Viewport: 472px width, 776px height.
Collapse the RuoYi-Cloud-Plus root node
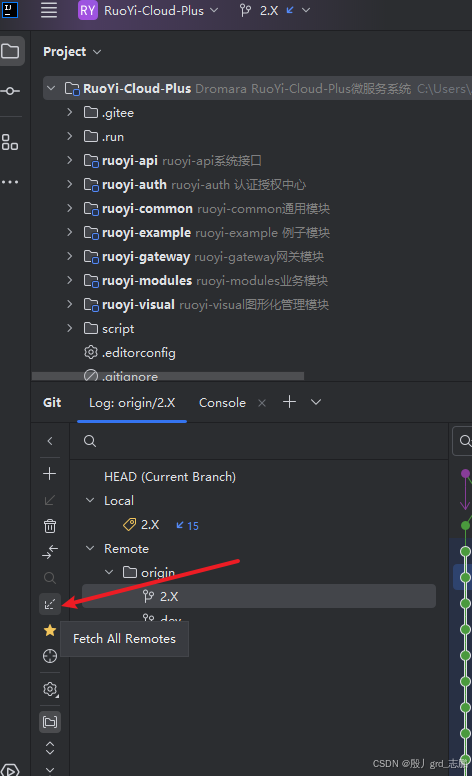[51, 89]
